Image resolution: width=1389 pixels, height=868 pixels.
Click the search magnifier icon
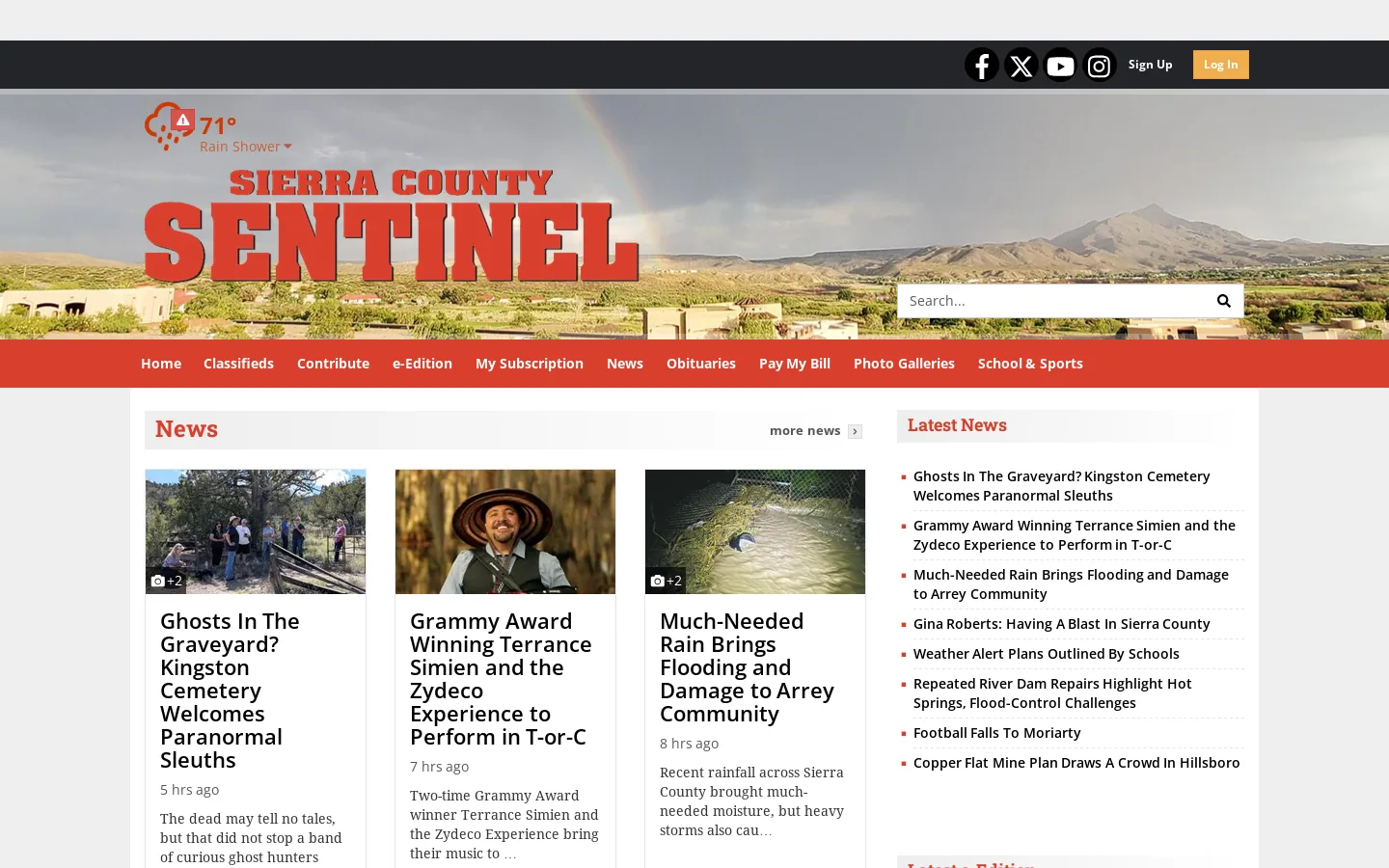pyautogui.click(x=1224, y=301)
